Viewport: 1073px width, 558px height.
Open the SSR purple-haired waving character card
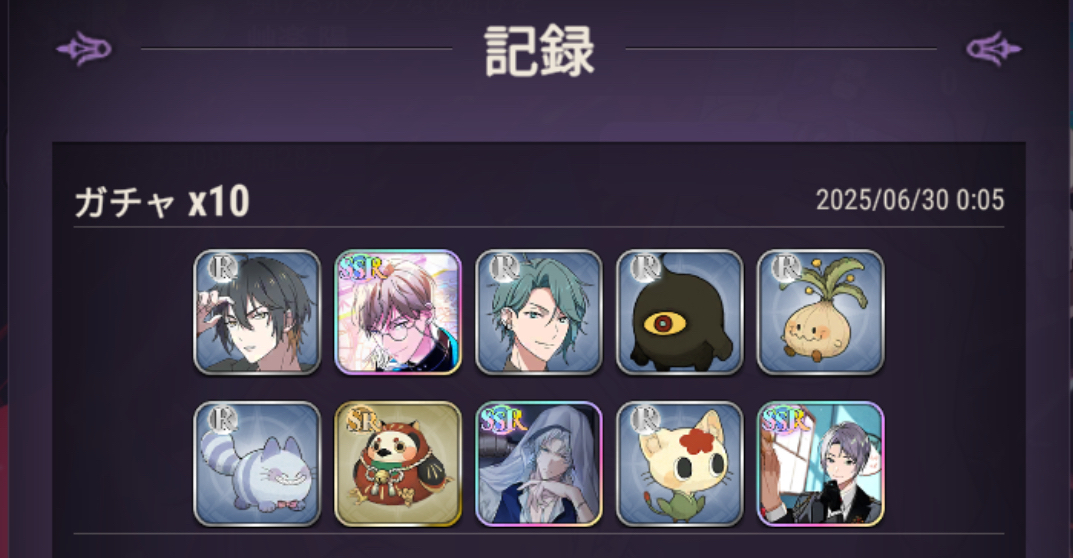click(x=820, y=464)
